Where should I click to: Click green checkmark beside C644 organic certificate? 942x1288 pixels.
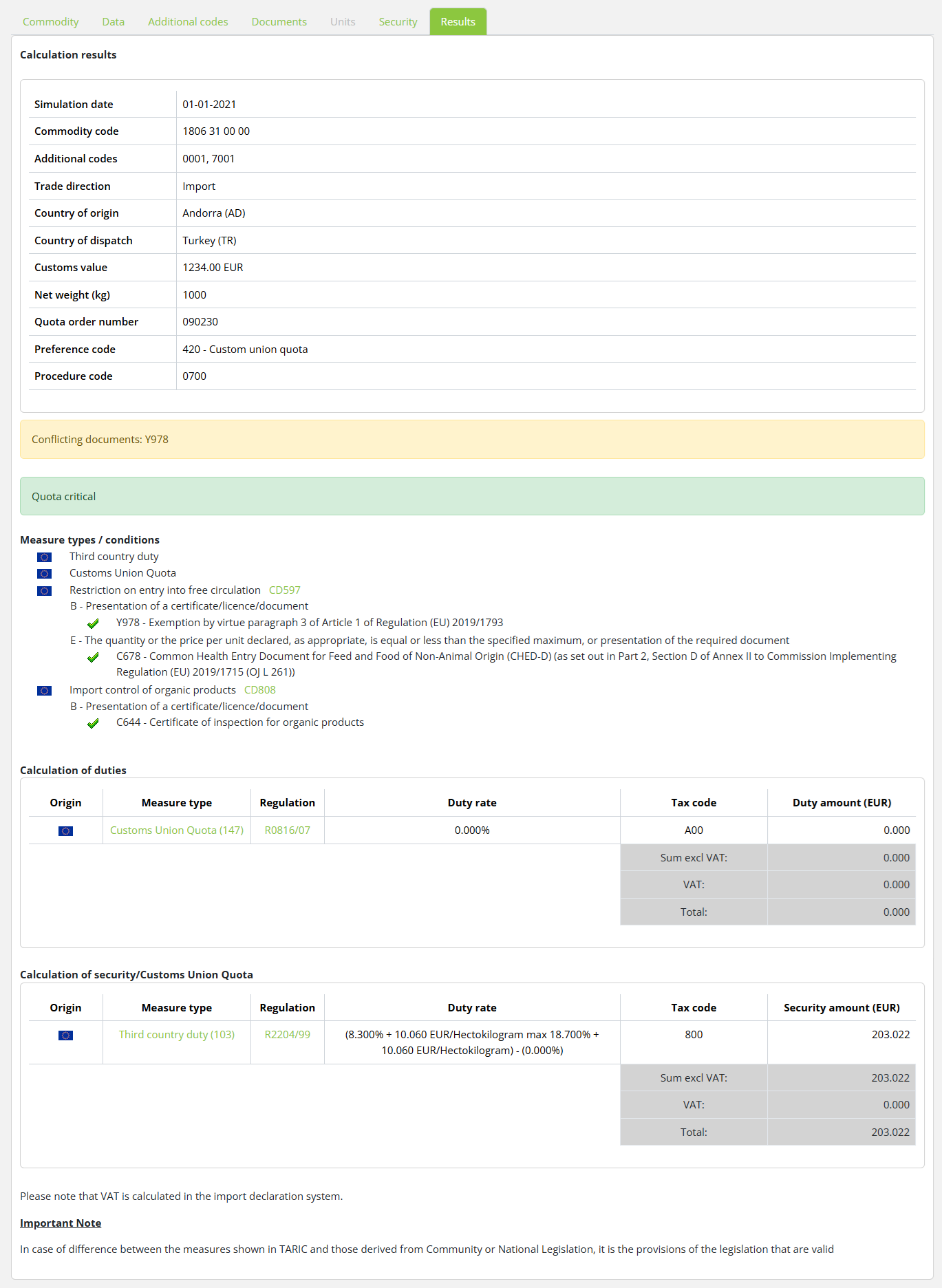point(93,724)
